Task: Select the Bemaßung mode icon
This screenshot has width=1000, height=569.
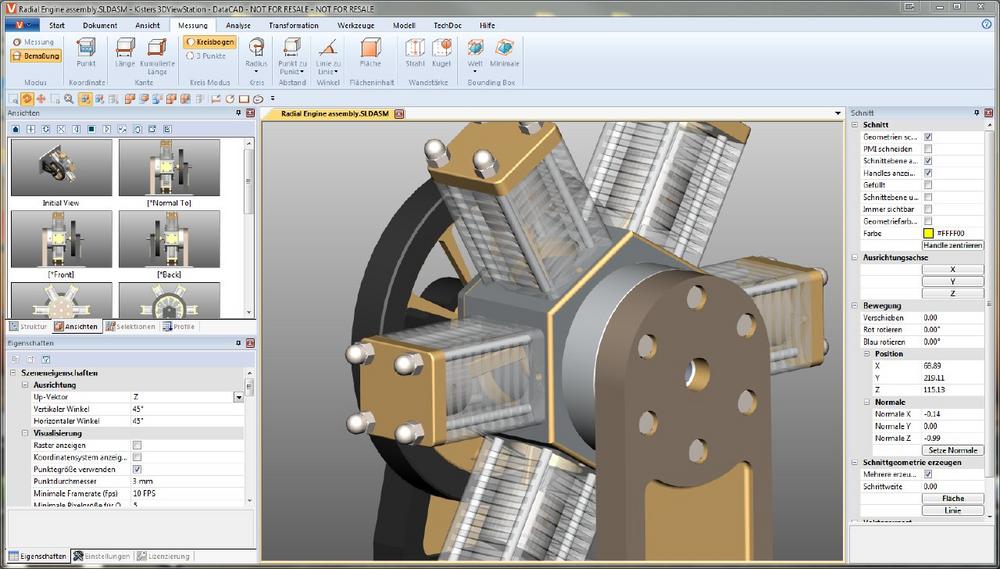Action: click(36, 56)
